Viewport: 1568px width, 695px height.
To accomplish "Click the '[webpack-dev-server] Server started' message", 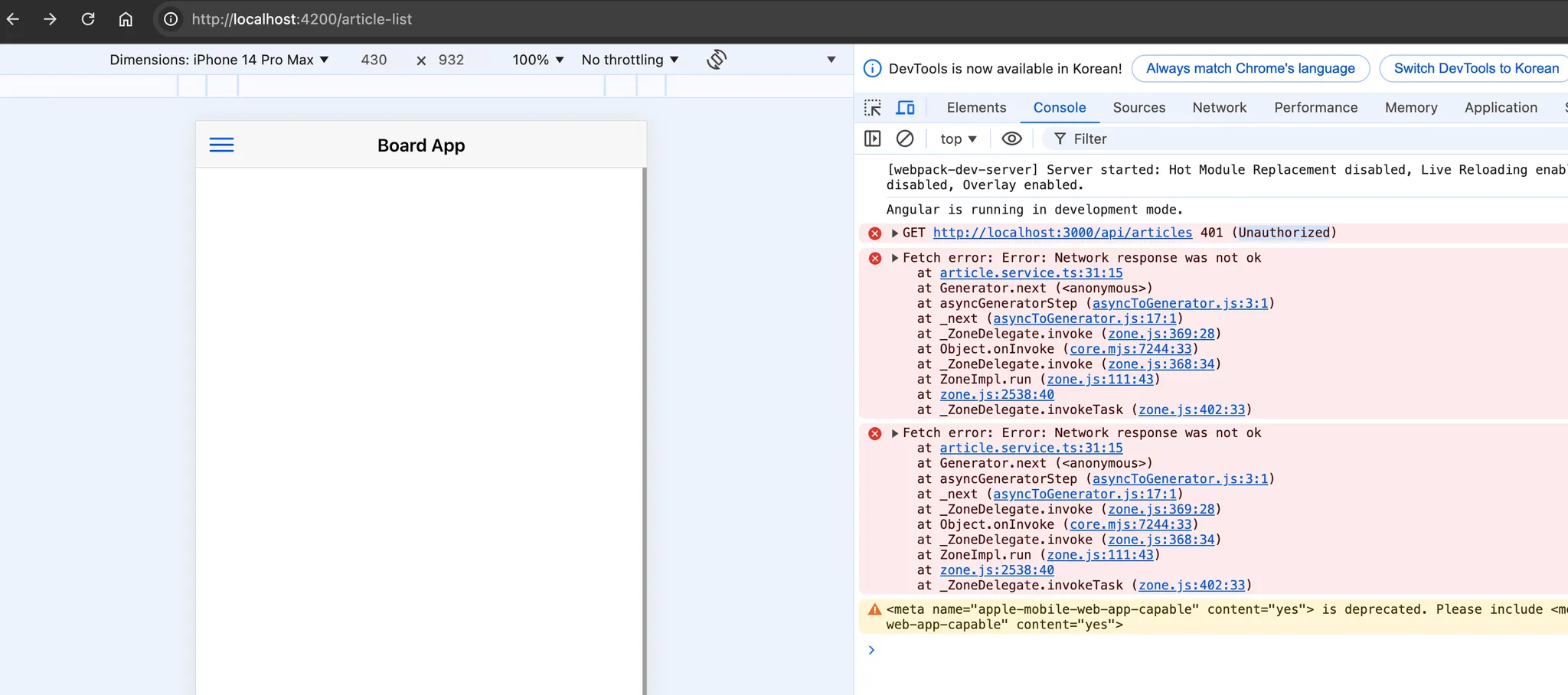I will pyautogui.click(x=1227, y=178).
